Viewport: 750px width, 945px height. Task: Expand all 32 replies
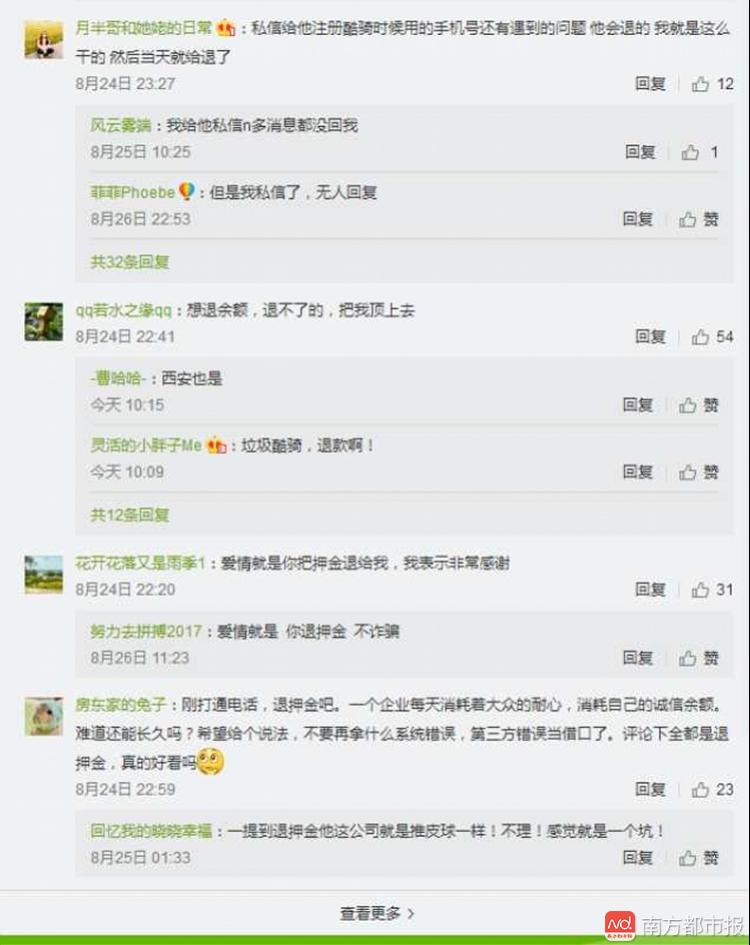130,262
